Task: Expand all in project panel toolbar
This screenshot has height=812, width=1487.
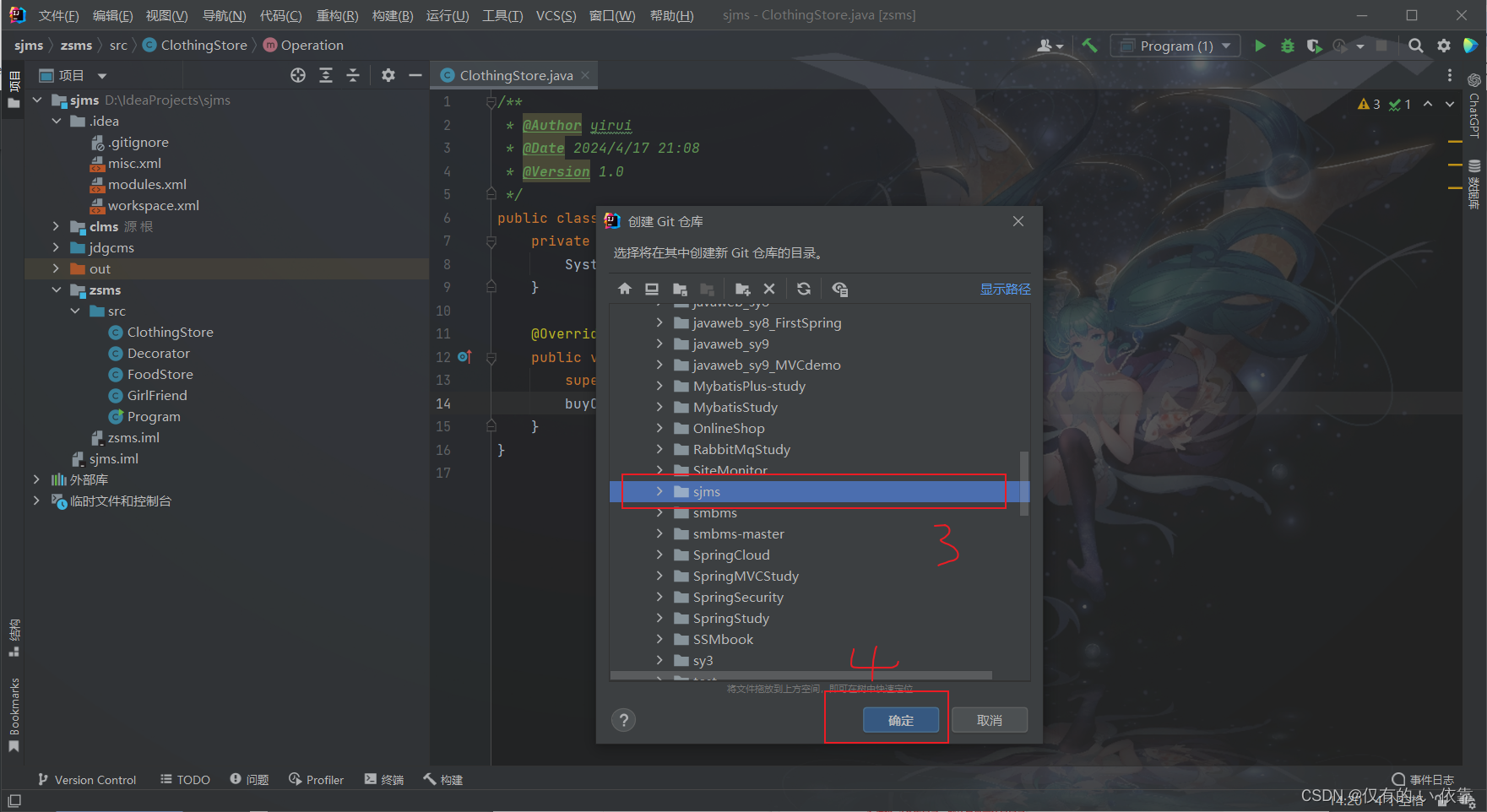Action: tap(326, 75)
